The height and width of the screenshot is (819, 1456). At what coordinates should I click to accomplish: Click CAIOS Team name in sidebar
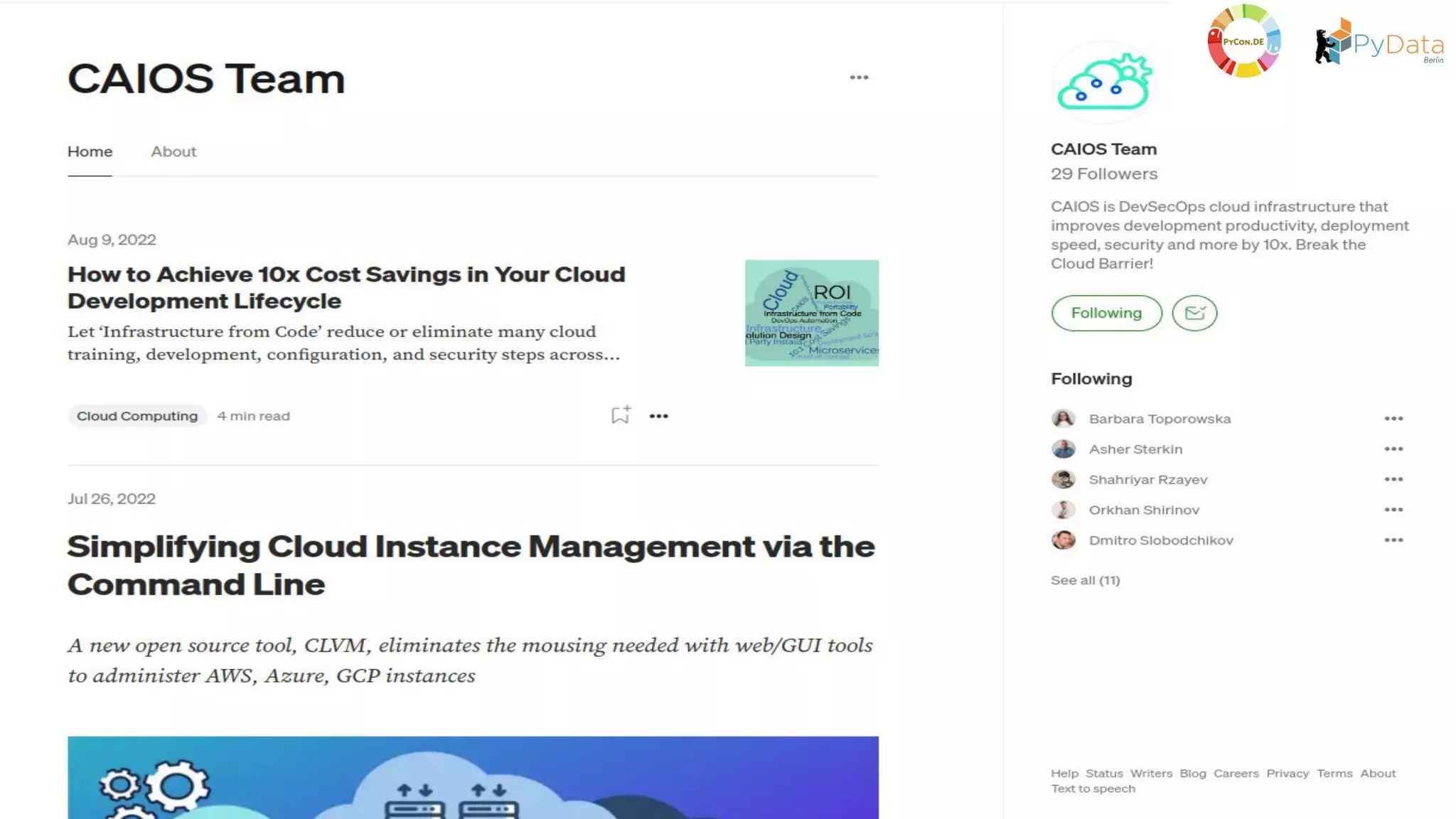point(1103,149)
